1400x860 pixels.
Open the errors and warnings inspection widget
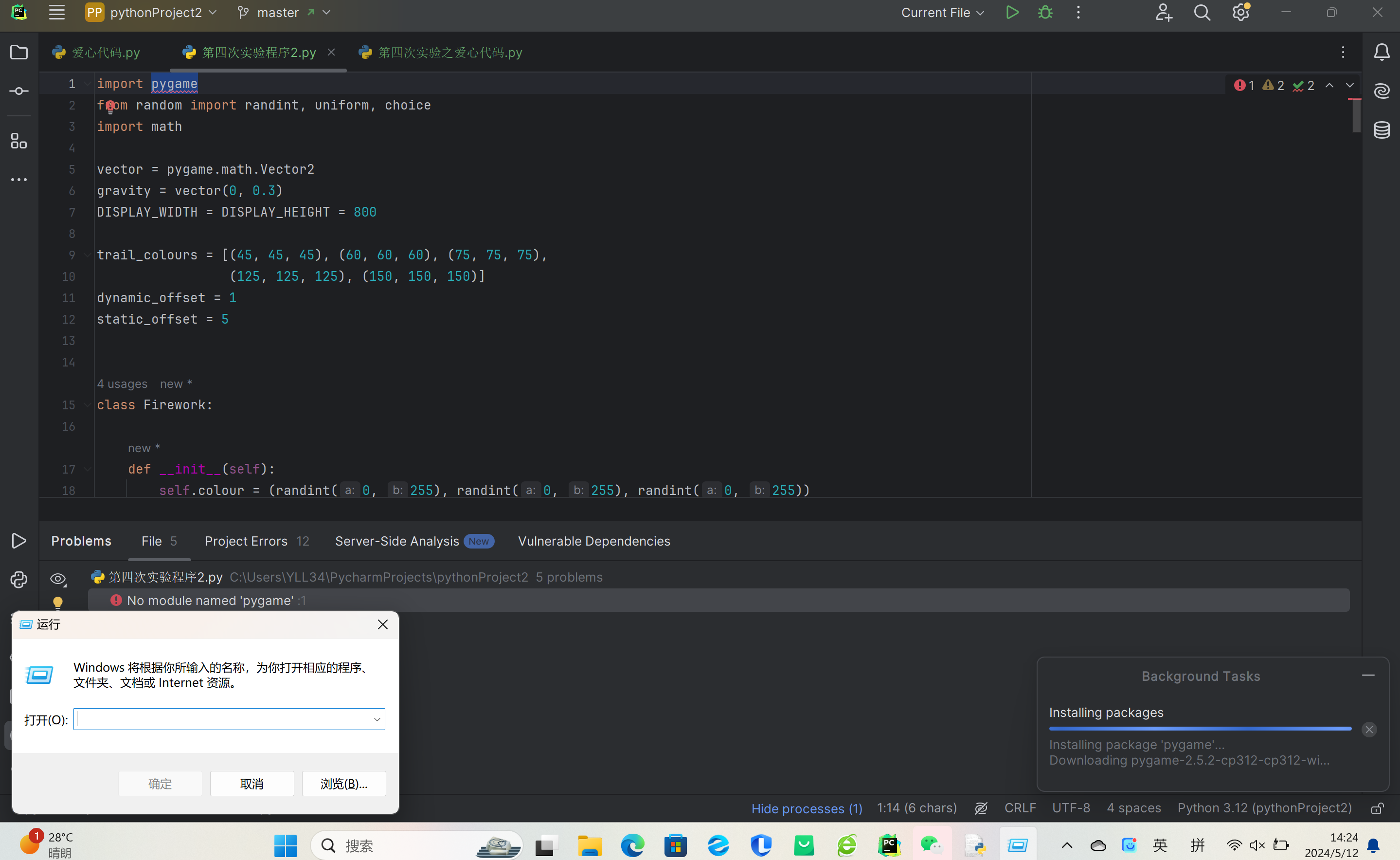[1274, 85]
